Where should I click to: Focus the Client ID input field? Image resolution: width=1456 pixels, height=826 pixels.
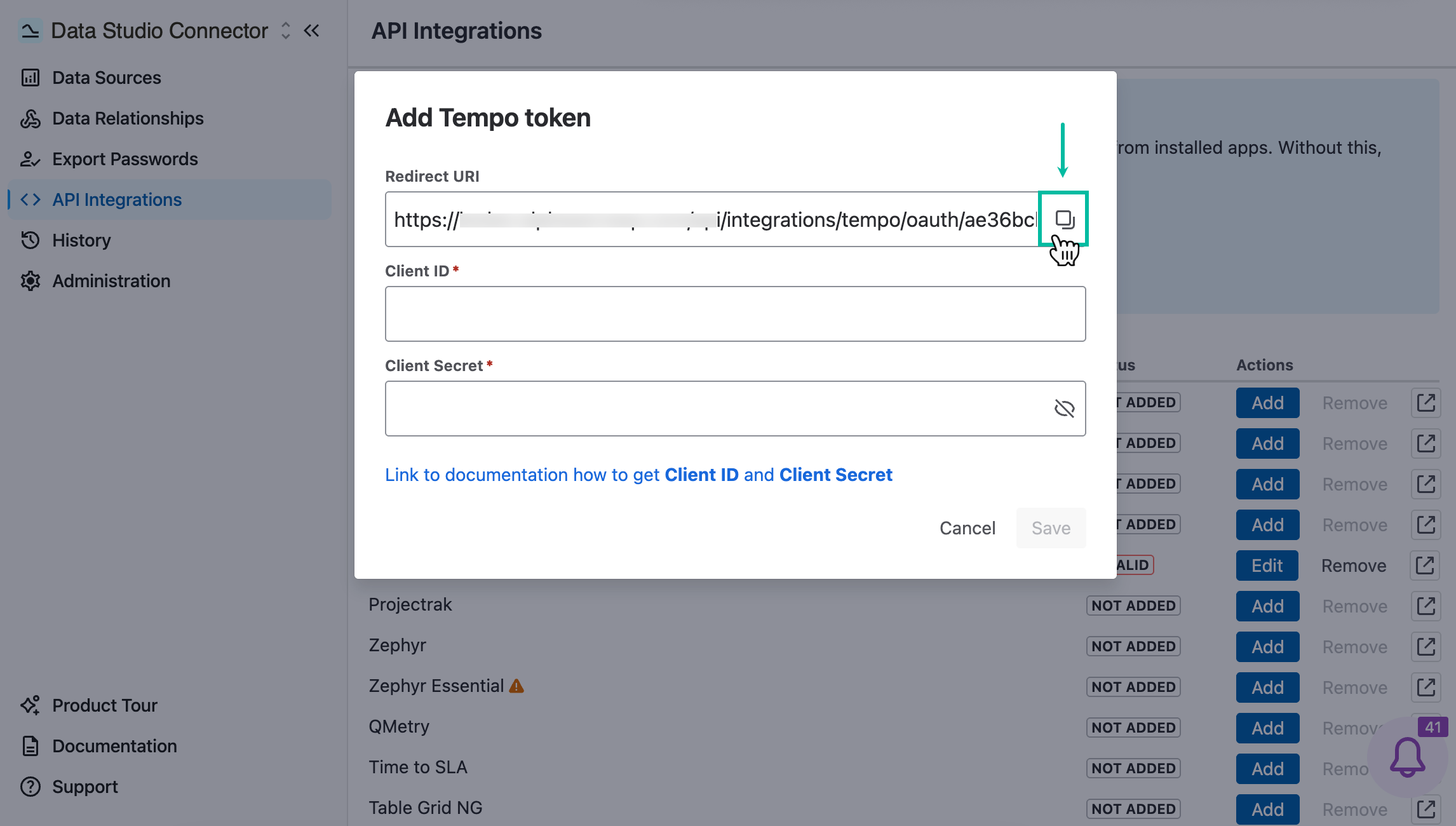point(735,314)
